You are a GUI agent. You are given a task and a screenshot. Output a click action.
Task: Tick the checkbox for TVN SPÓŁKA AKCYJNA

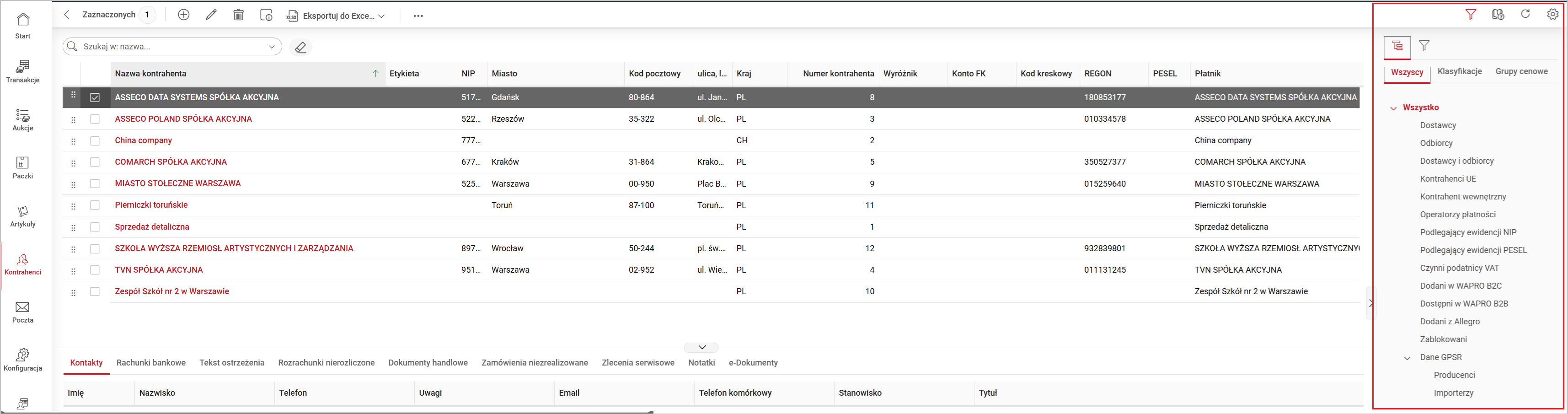click(x=95, y=270)
